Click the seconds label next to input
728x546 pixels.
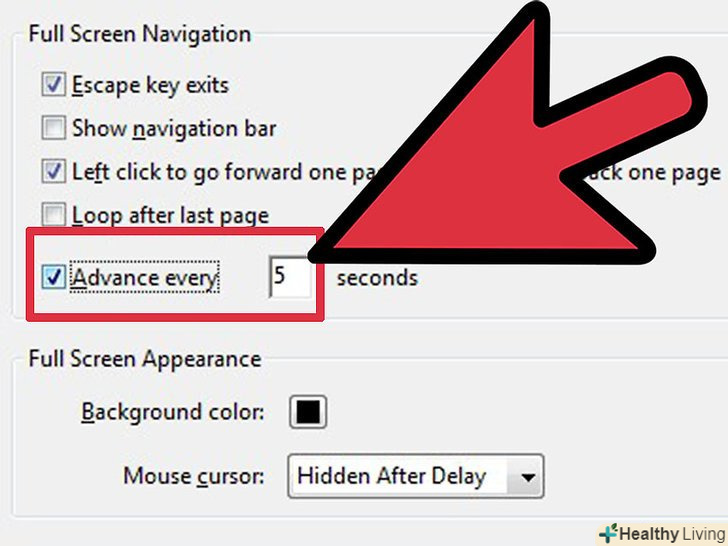[x=377, y=278]
